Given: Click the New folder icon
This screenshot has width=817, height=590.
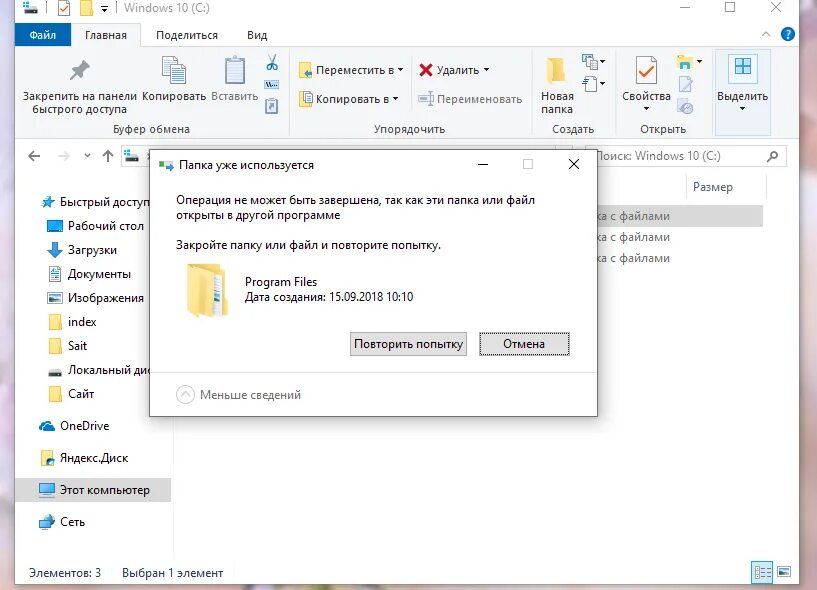Looking at the screenshot, I should point(556,70).
